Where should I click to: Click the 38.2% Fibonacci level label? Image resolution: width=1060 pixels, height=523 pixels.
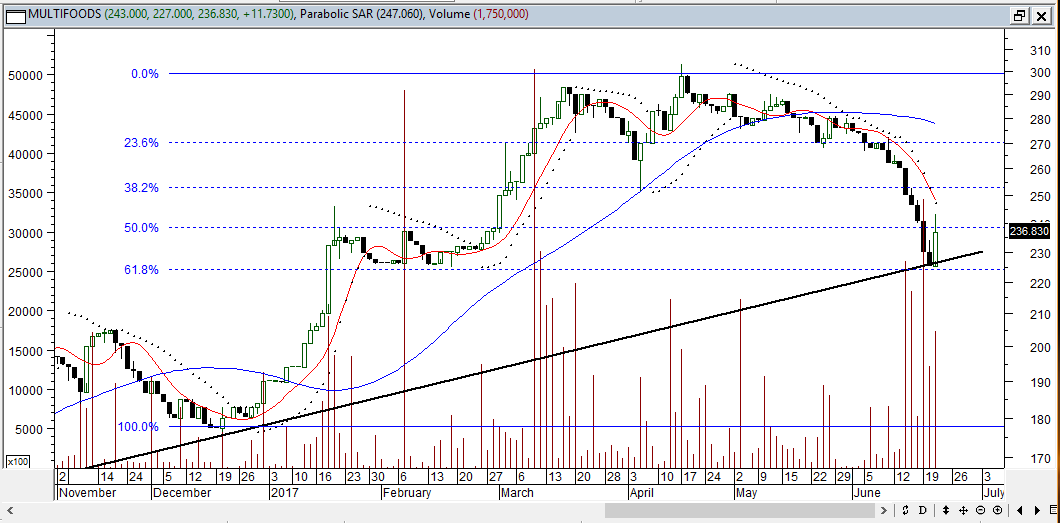click(141, 188)
